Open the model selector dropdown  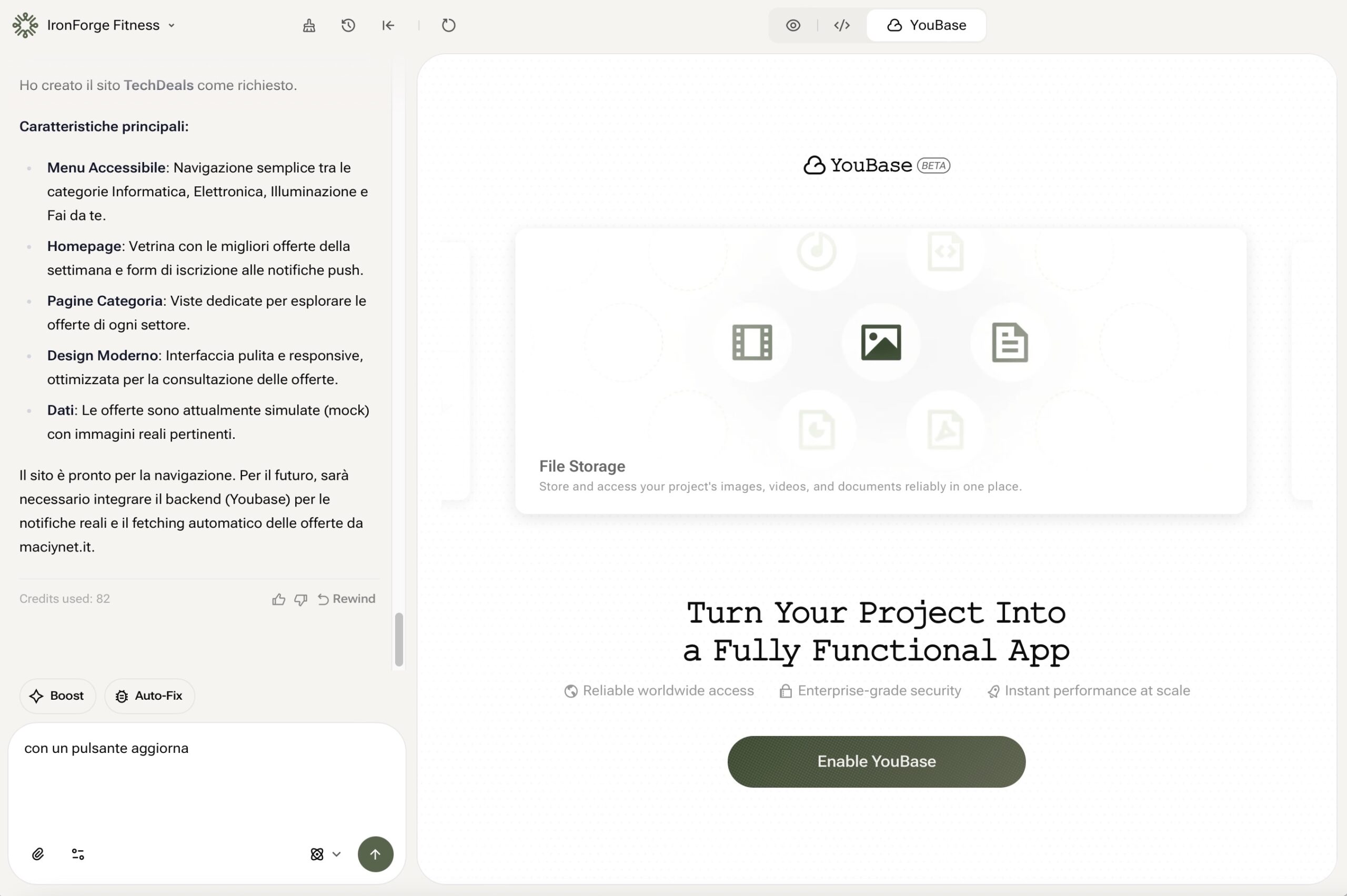pyautogui.click(x=325, y=854)
